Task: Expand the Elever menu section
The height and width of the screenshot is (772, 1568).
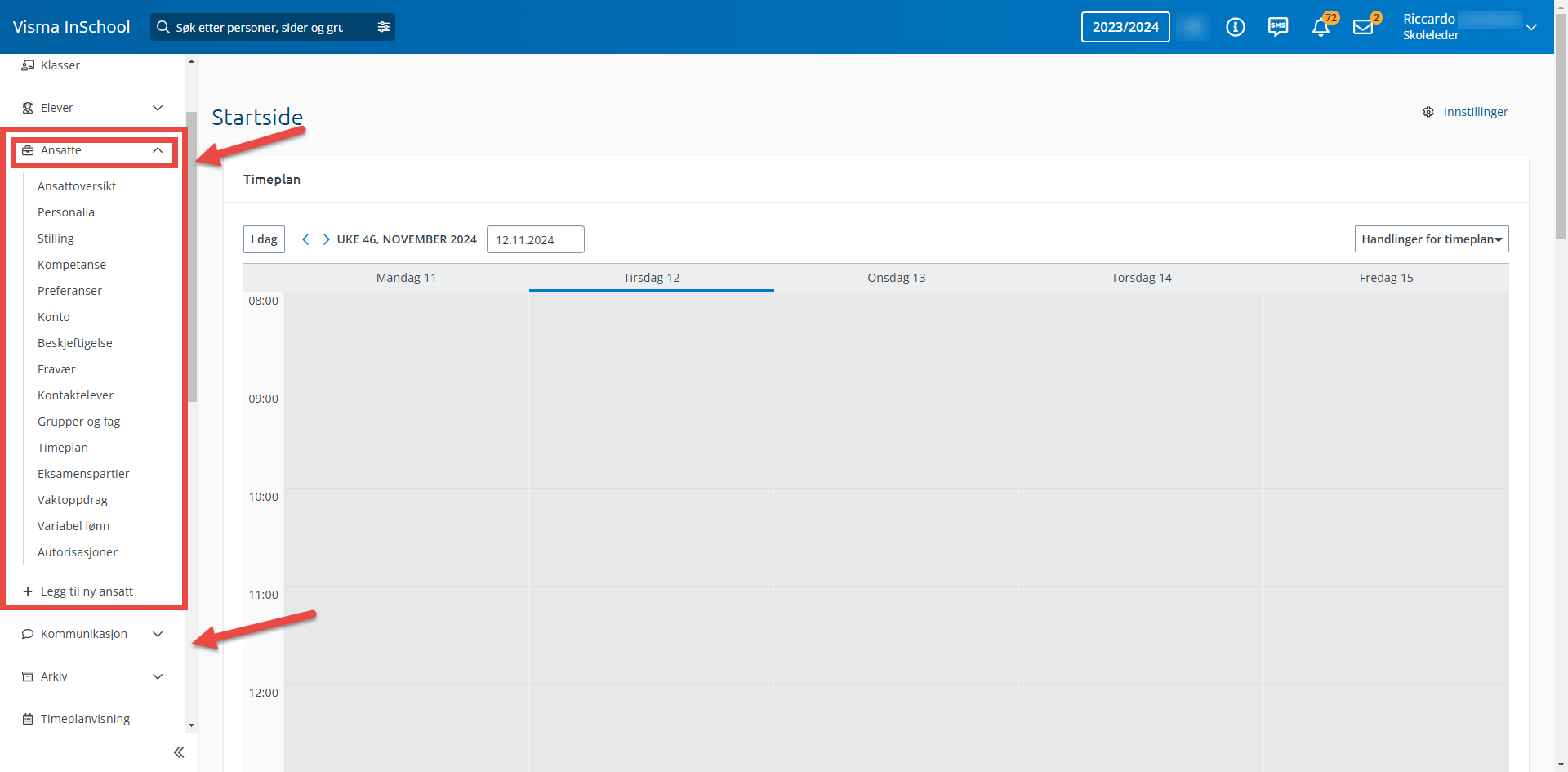Action: point(158,108)
